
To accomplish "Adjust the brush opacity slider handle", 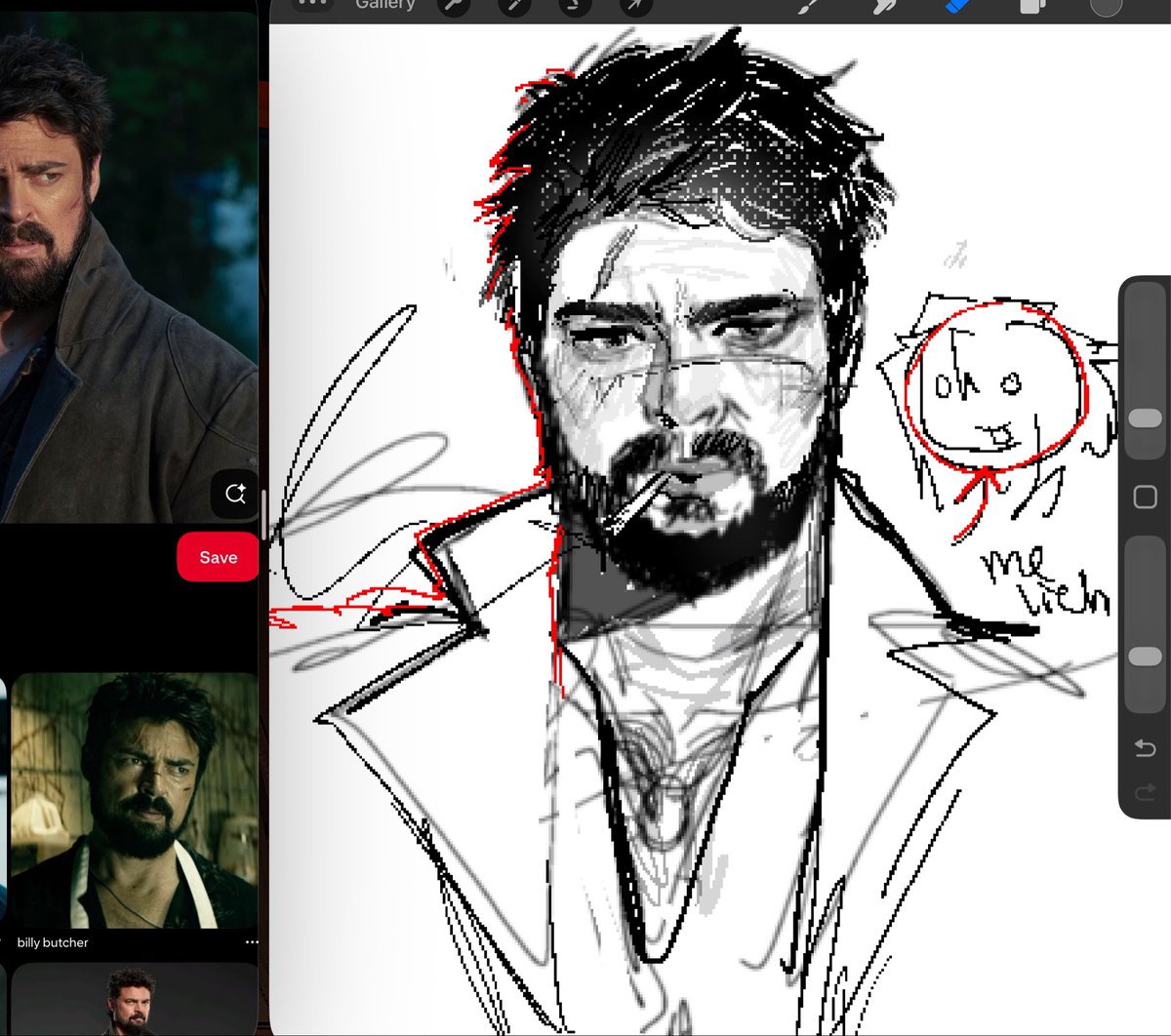I will point(1145,657).
